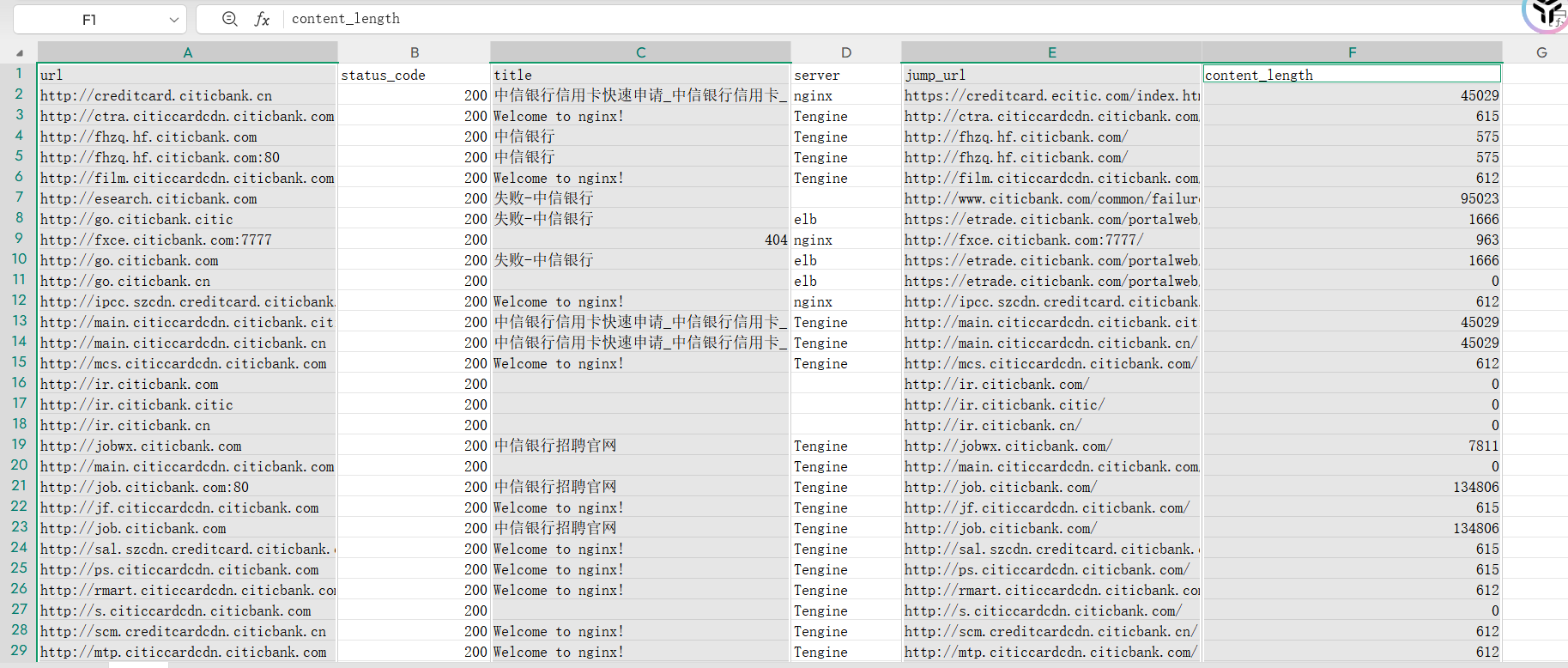The image size is (1568, 668).
Task: Click 'Welcome to nginx!' title in row 3
Action: [x=640, y=116]
